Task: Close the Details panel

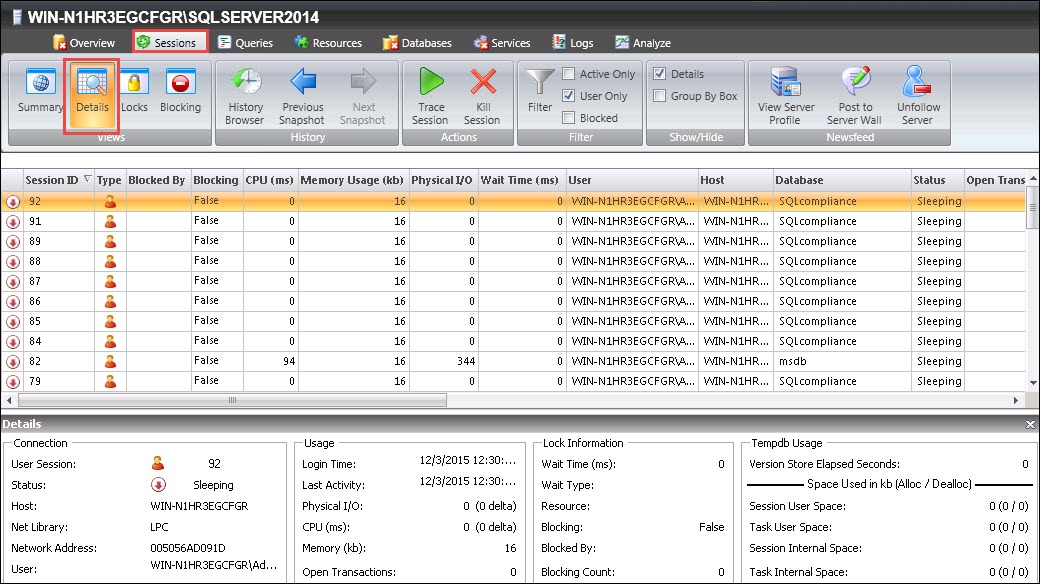Action: [1030, 425]
